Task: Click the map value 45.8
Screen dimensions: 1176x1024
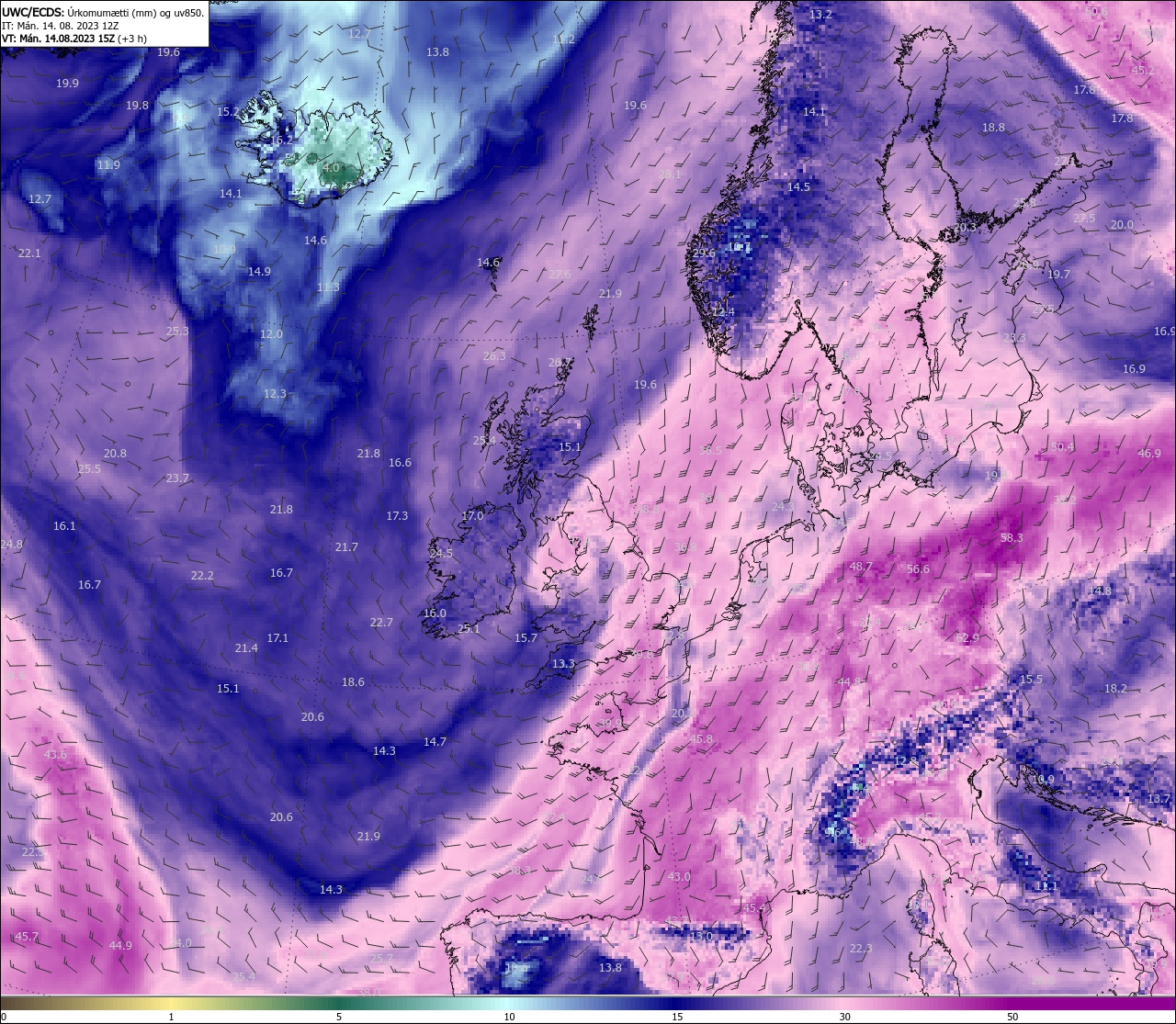Action: (701, 739)
